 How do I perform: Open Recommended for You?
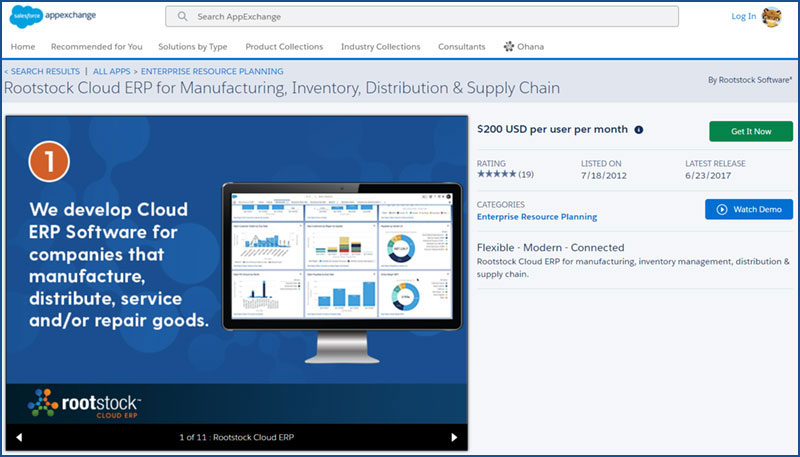tap(96, 46)
